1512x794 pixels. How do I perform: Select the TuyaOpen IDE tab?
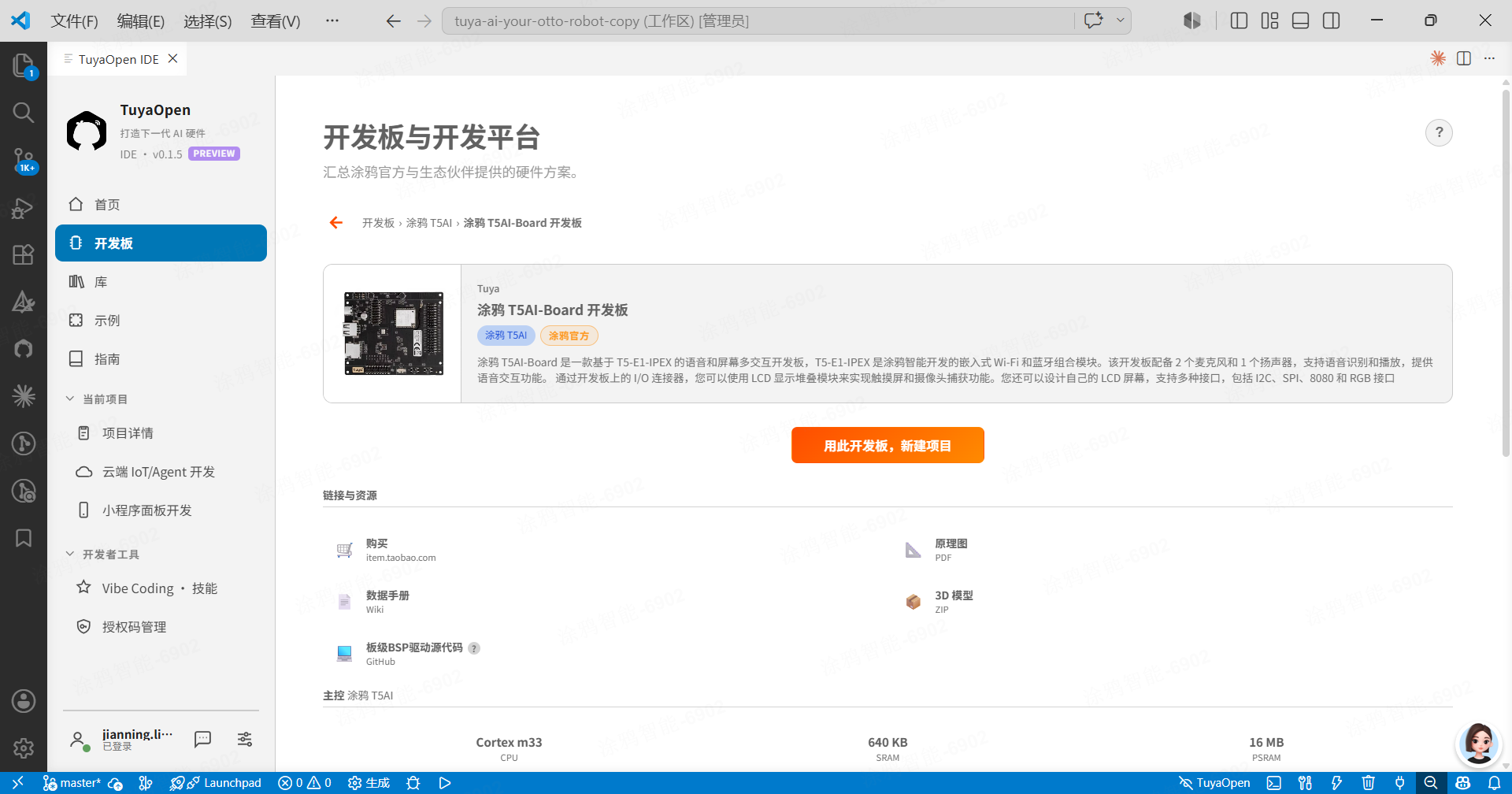(118, 59)
